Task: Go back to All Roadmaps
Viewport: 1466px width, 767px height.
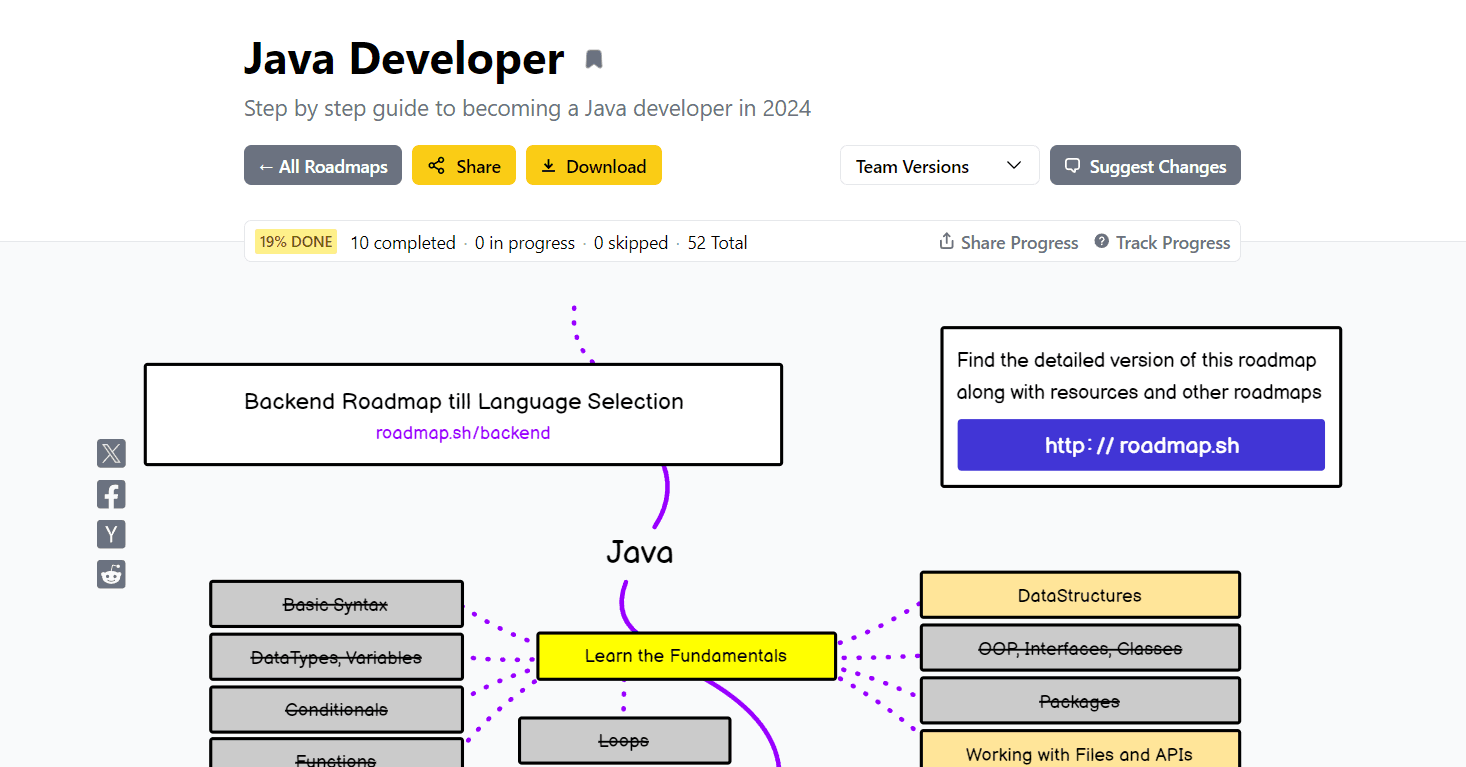Action: point(323,166)
